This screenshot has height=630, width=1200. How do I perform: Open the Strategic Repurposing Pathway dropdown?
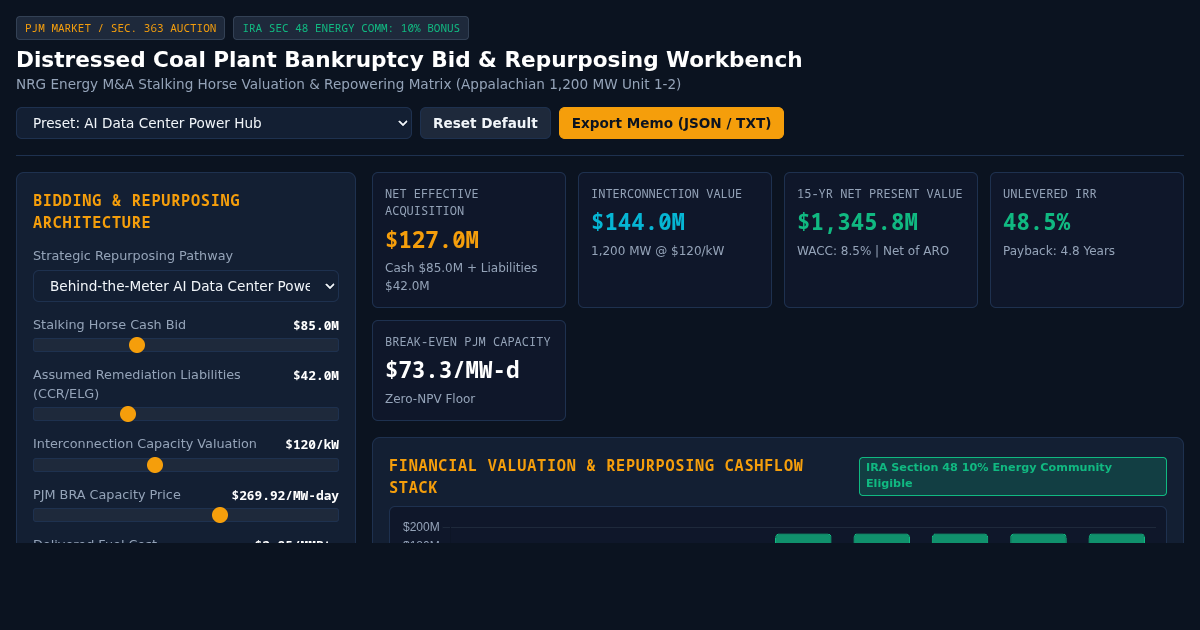coord(186,286)
